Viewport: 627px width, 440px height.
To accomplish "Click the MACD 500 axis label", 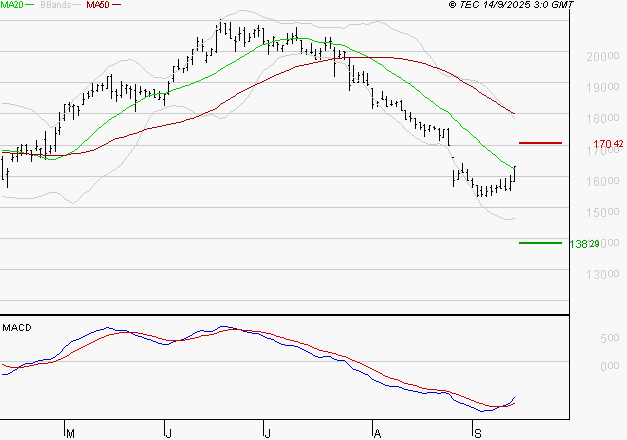I will pos(610,338).
